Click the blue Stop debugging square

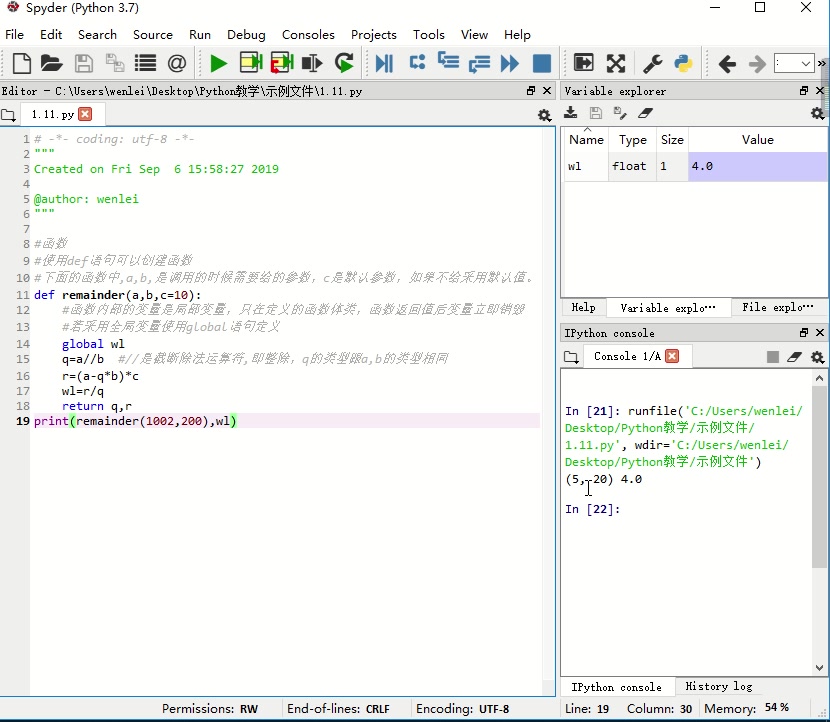[x=541, y=63]
